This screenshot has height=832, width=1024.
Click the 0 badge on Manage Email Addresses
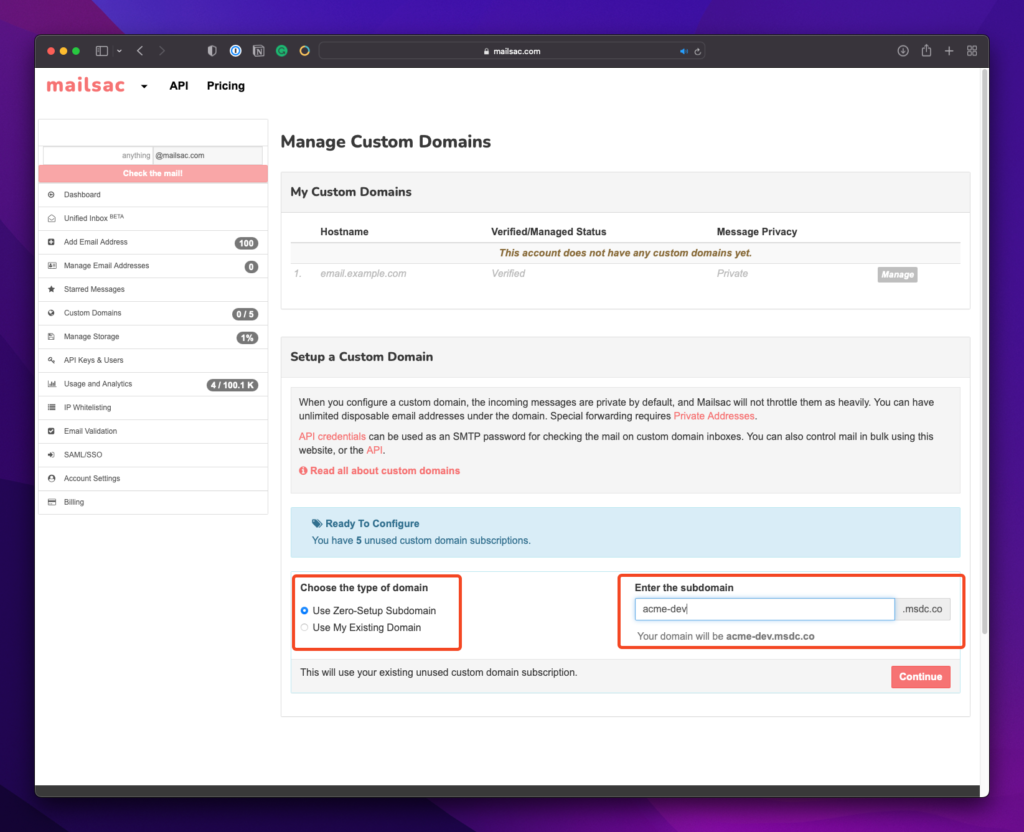point(251,266)
